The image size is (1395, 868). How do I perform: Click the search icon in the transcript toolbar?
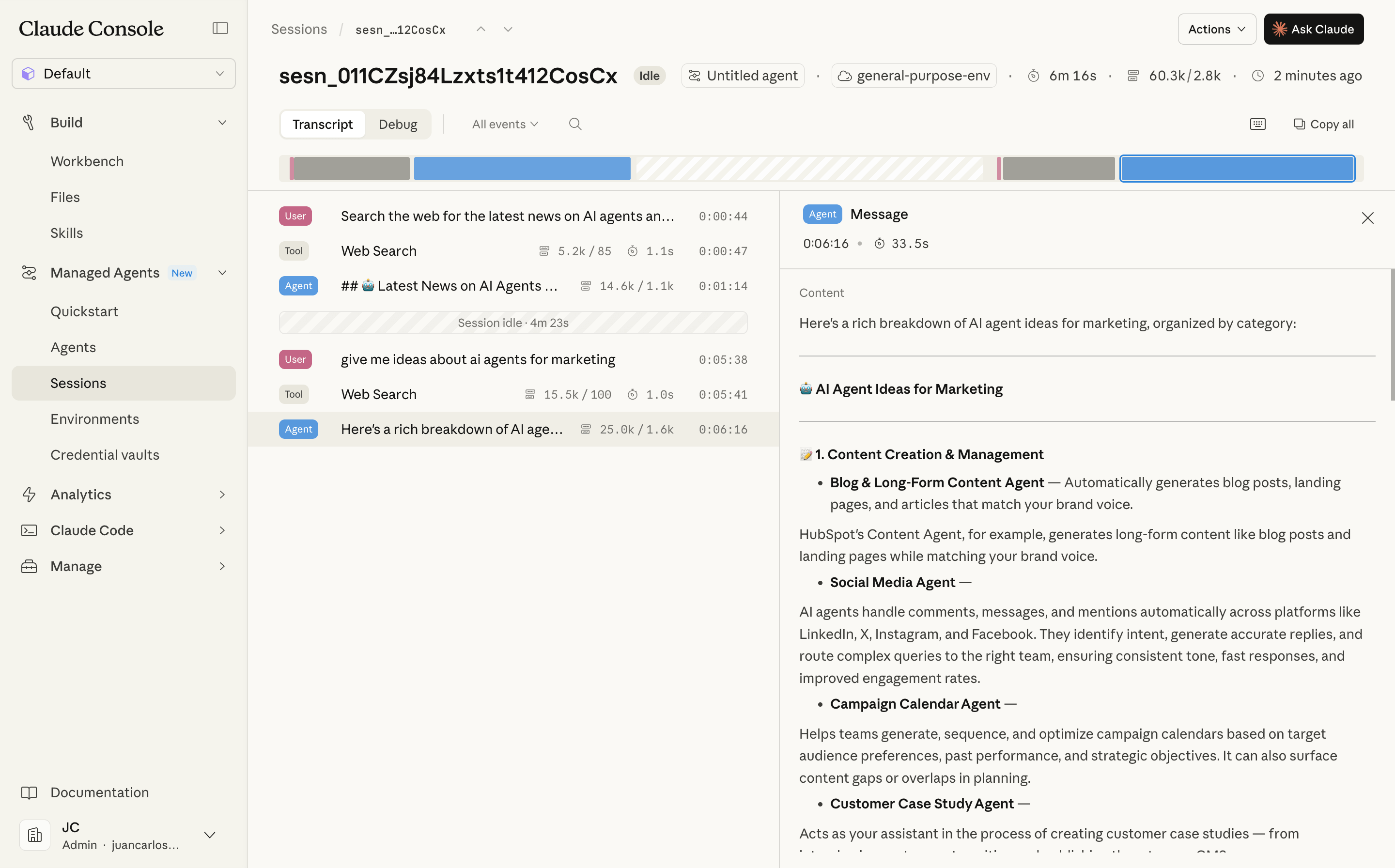(574, 124)
